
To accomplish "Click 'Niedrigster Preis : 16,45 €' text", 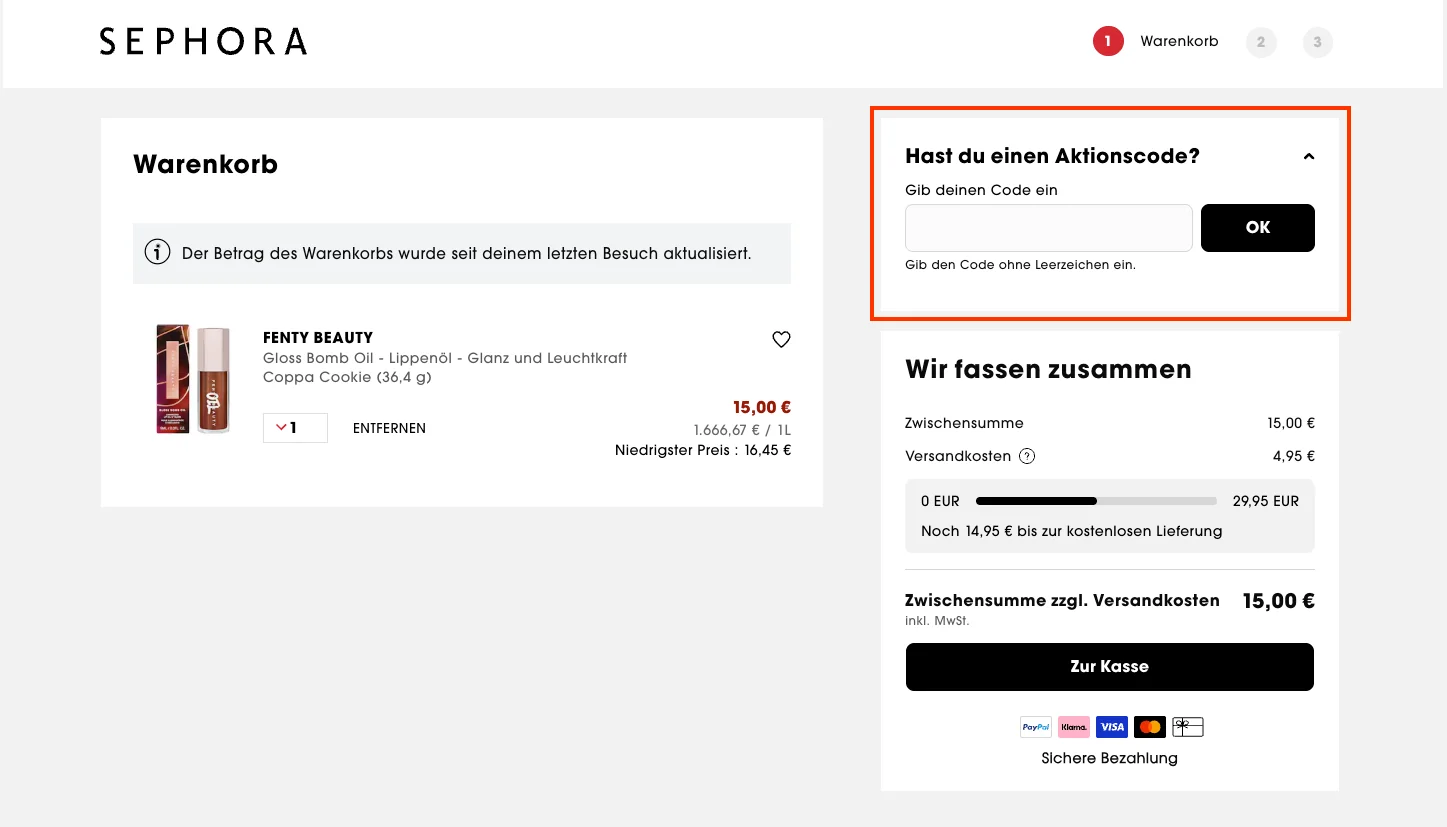I will 703,450.
